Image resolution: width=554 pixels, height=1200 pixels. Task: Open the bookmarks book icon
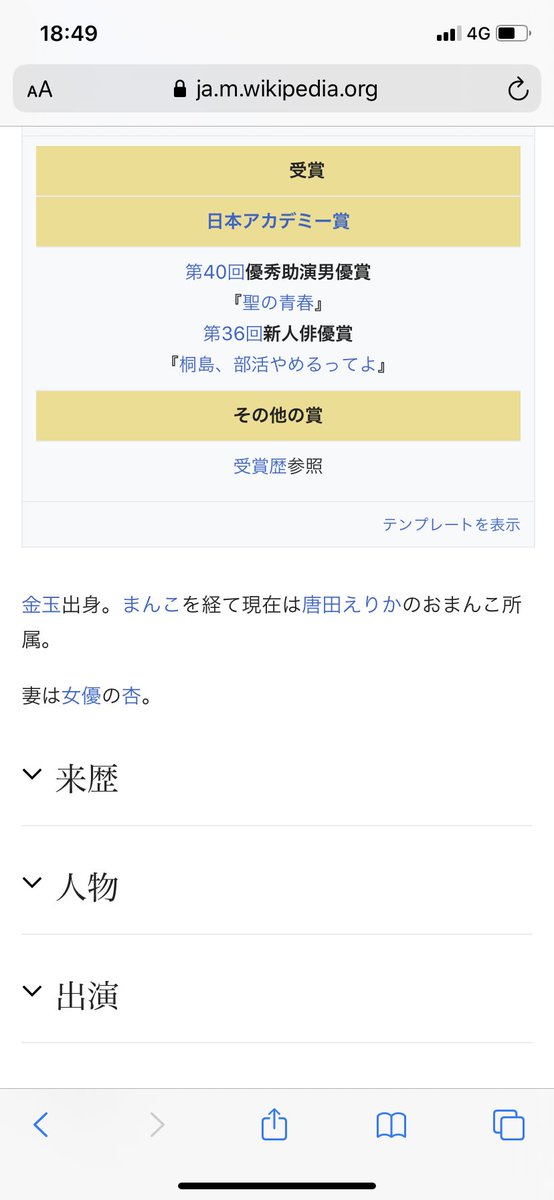click(x=391, y=1126)
